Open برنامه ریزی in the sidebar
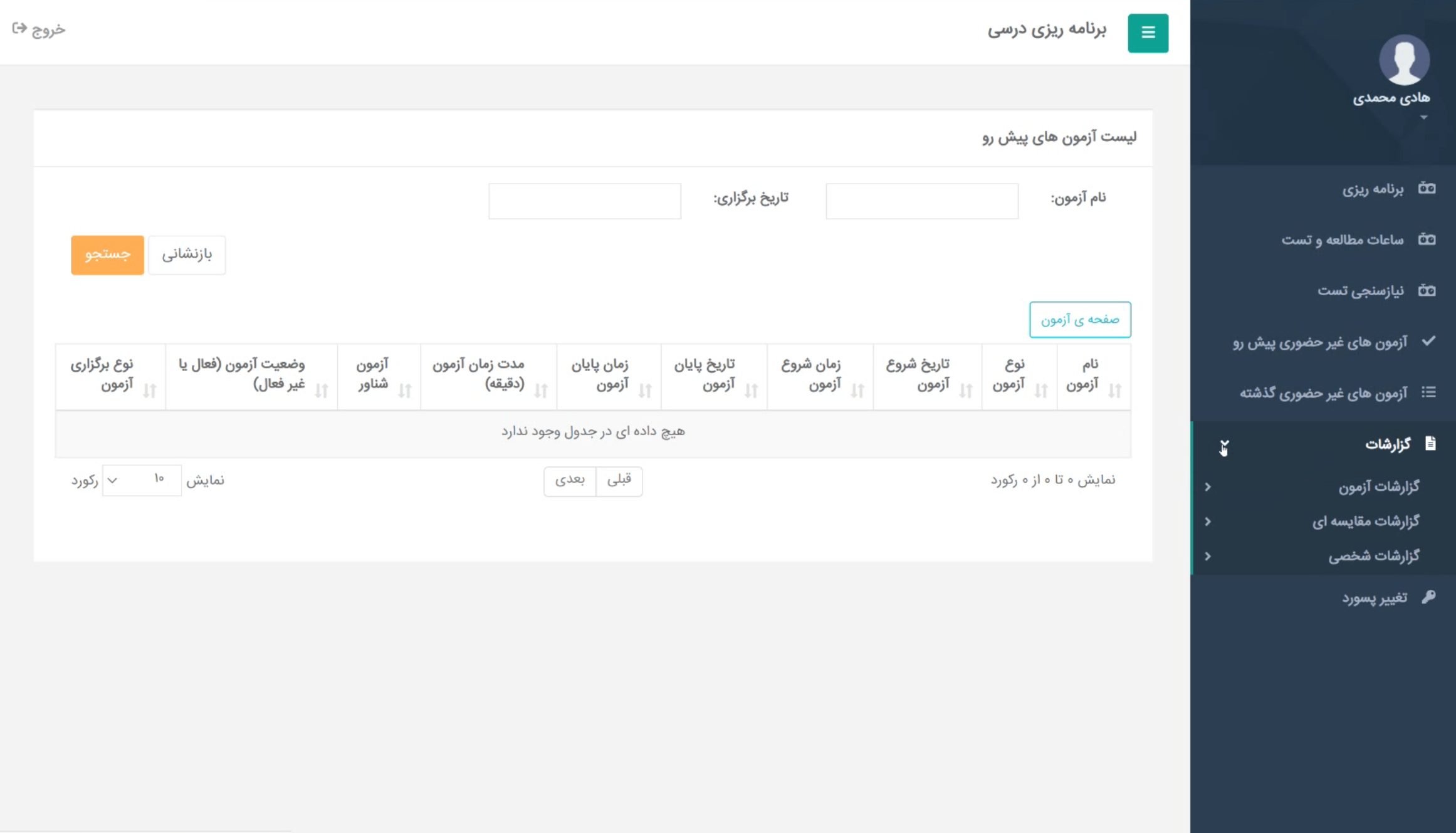The width and height of the screenshot is (1456, 833). coord(1372,189)
